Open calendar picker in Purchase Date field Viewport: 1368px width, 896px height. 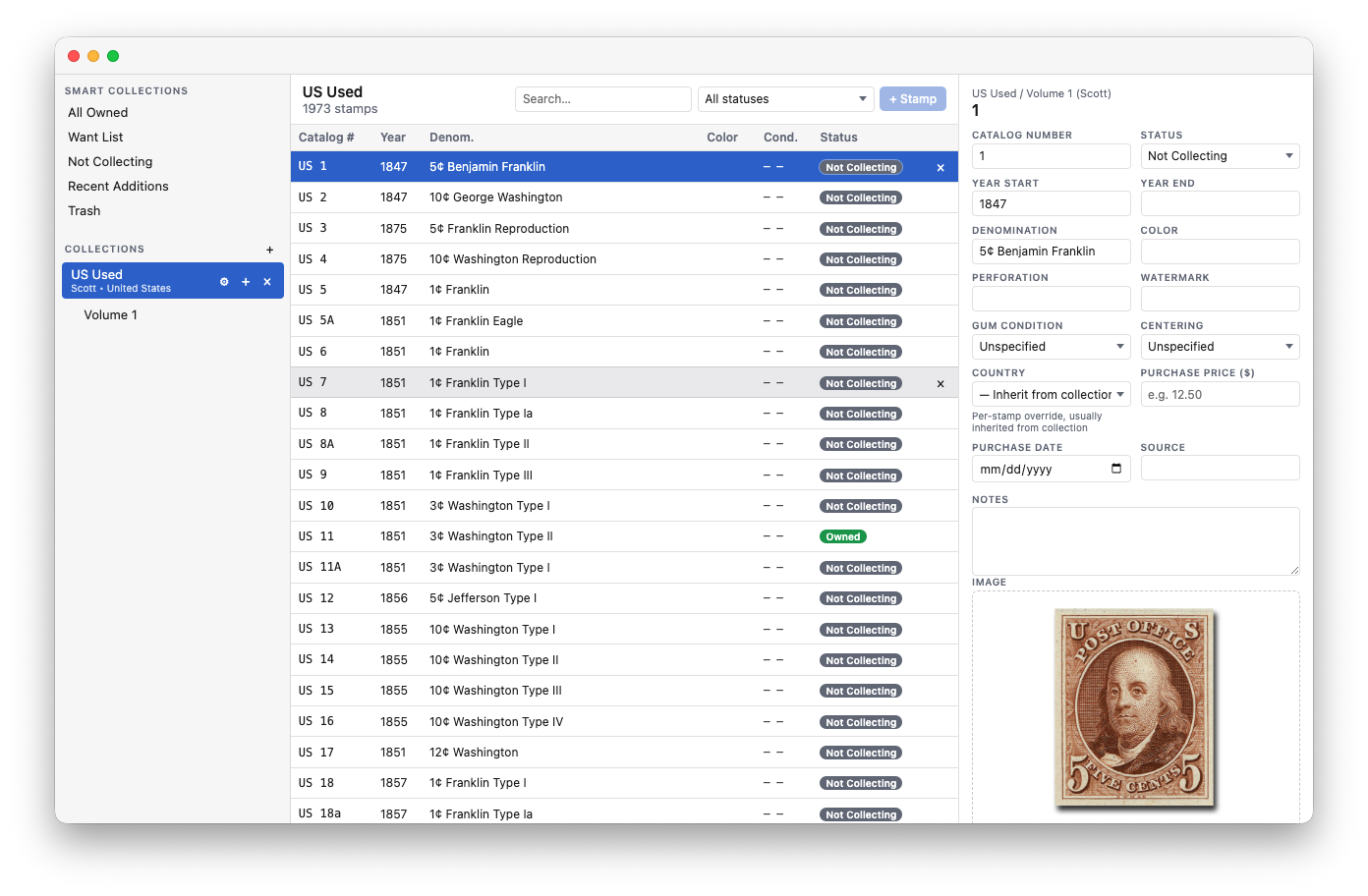[1116, 469]
